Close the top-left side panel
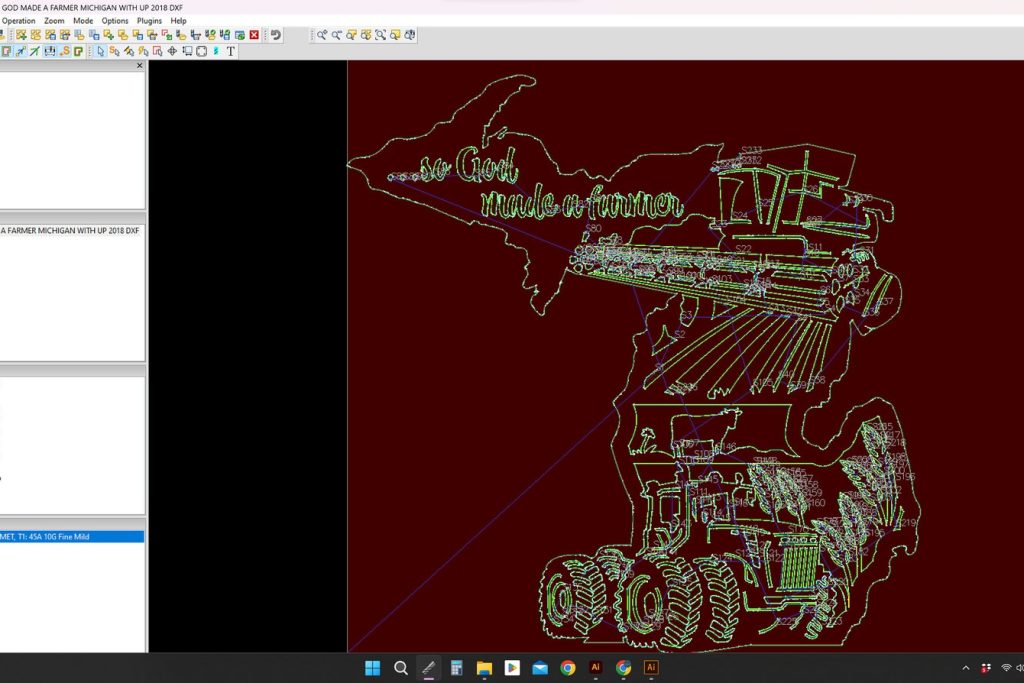1024x683 pixels. tap(139, 66)
